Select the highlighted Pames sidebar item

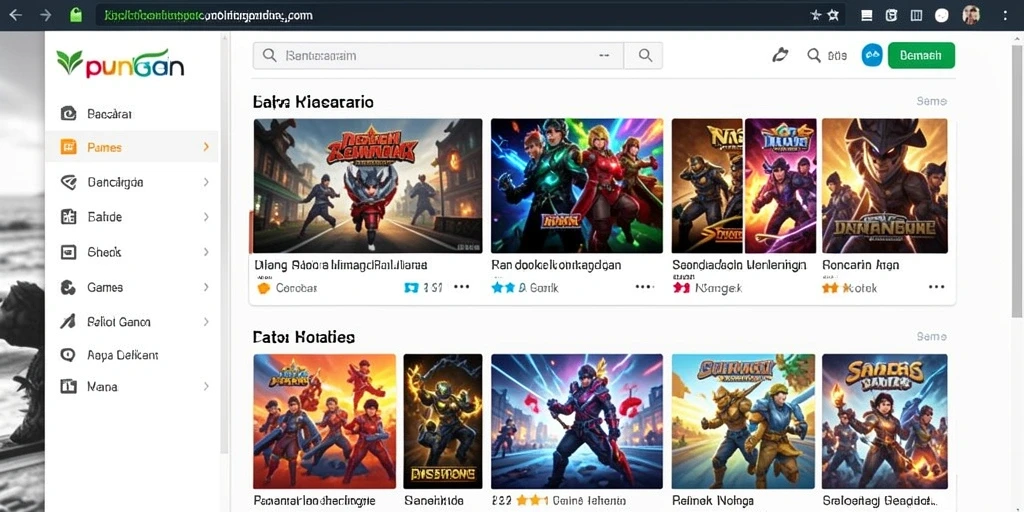[x=132, y=147]
